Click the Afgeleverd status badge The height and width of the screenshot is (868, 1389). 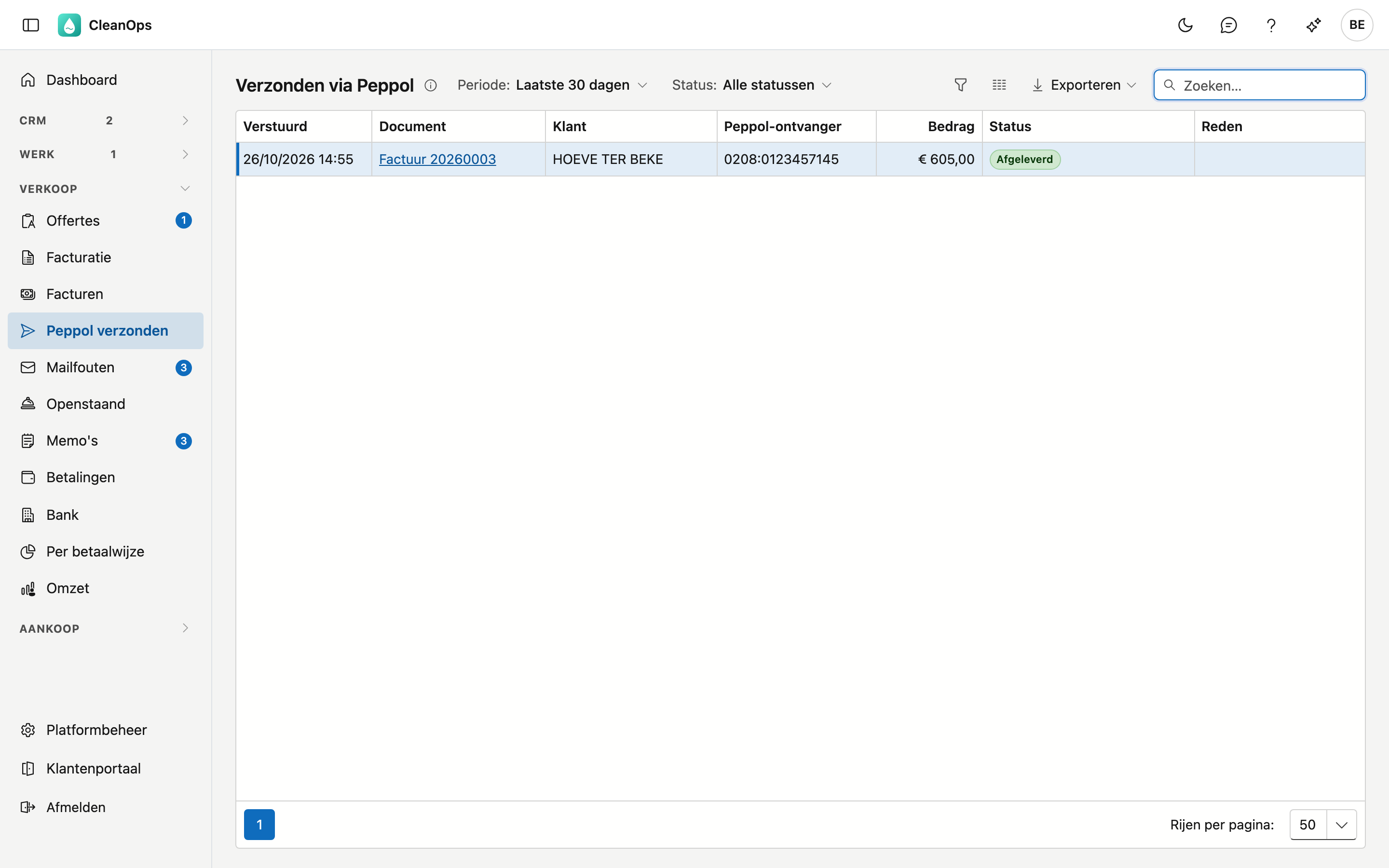coord(1024,159)
